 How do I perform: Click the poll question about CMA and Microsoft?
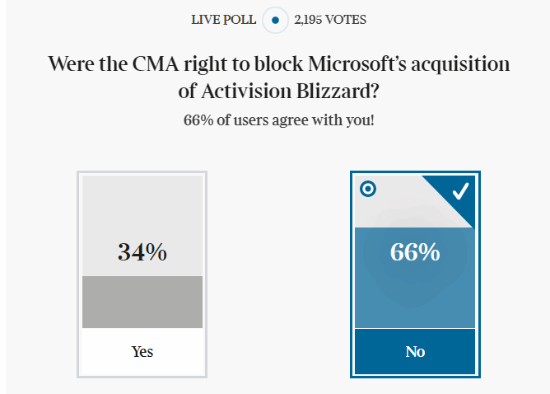pos(279,77)
